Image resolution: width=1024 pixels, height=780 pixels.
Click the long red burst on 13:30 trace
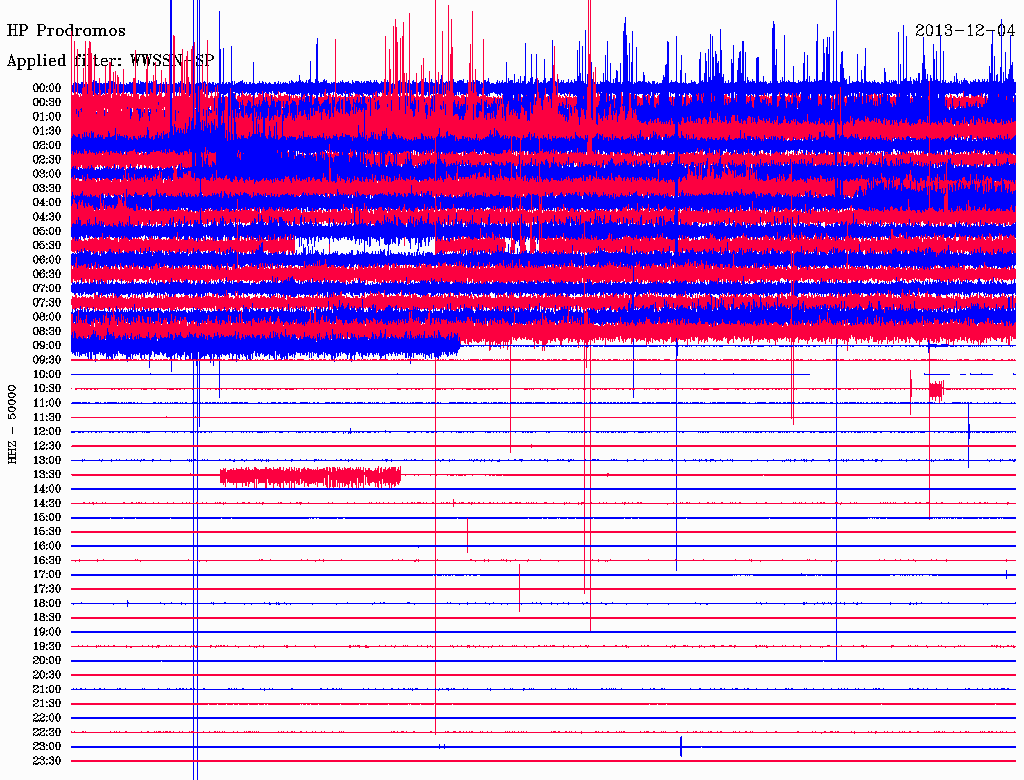[x=310, y=477]
